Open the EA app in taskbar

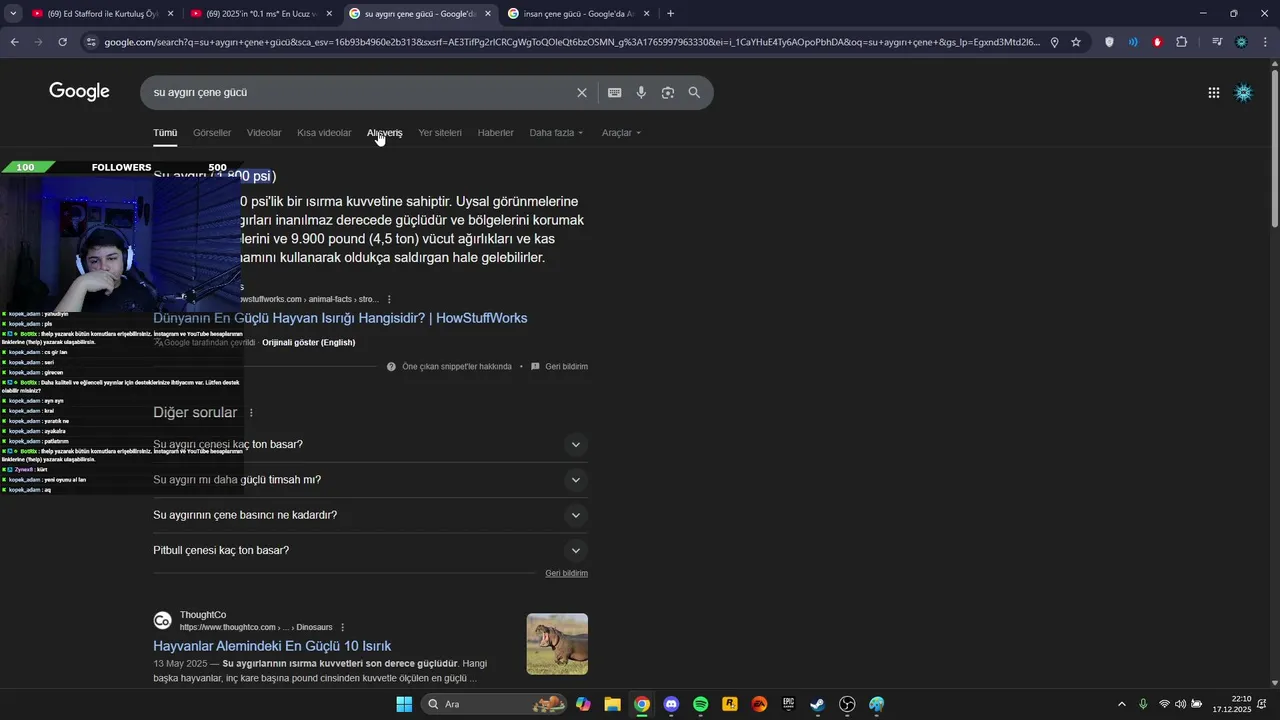(x=759, y=704)
